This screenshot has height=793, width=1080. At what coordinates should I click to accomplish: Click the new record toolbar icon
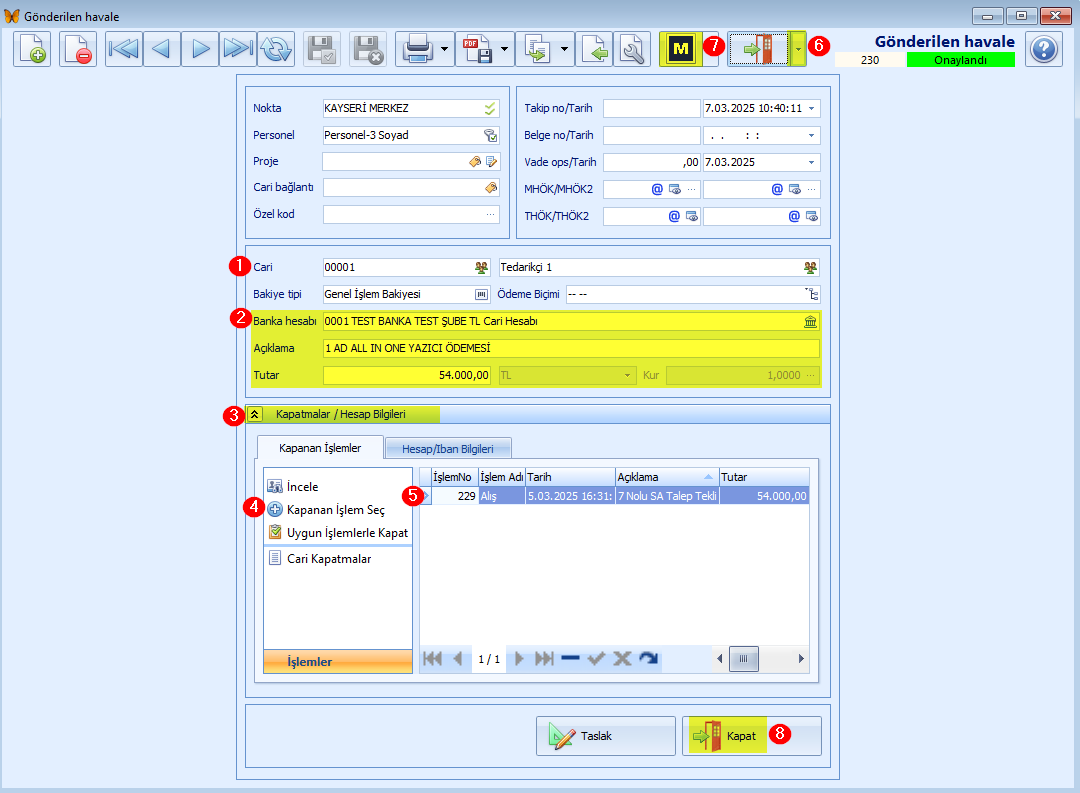[32, 49]
